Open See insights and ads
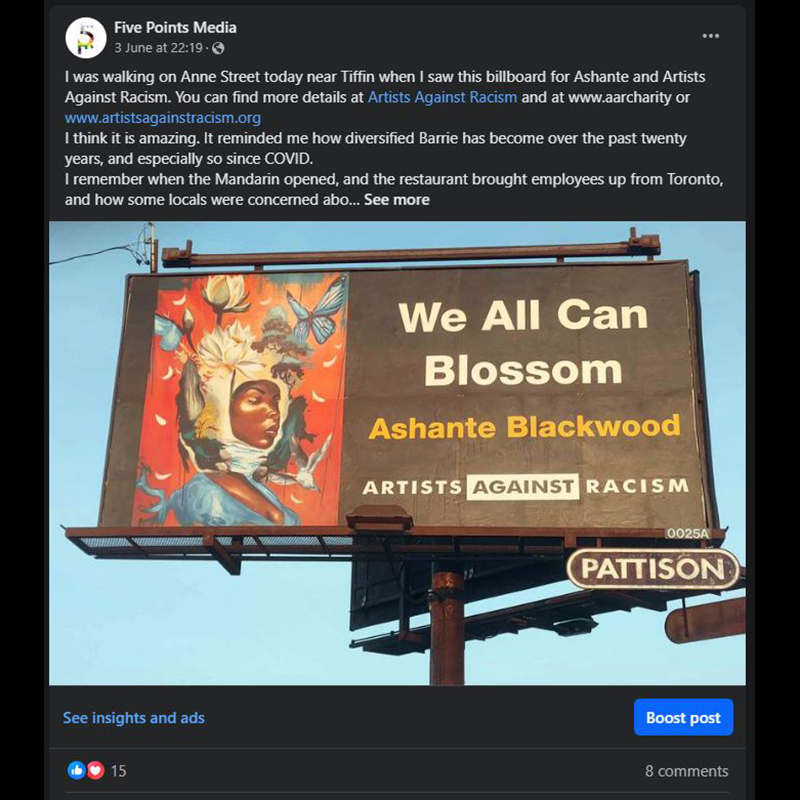 (134, 718)
